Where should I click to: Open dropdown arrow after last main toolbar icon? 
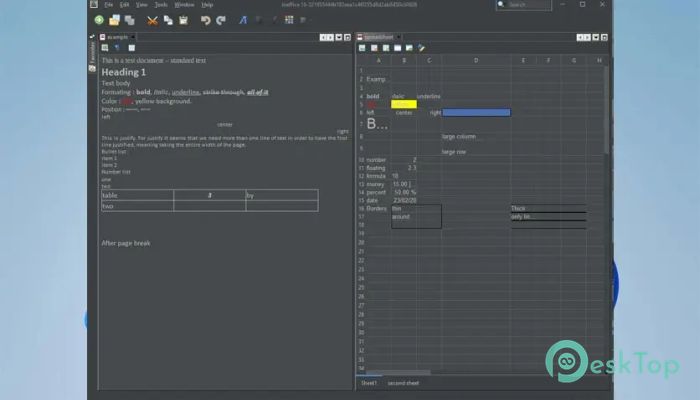tap(310, 20)
